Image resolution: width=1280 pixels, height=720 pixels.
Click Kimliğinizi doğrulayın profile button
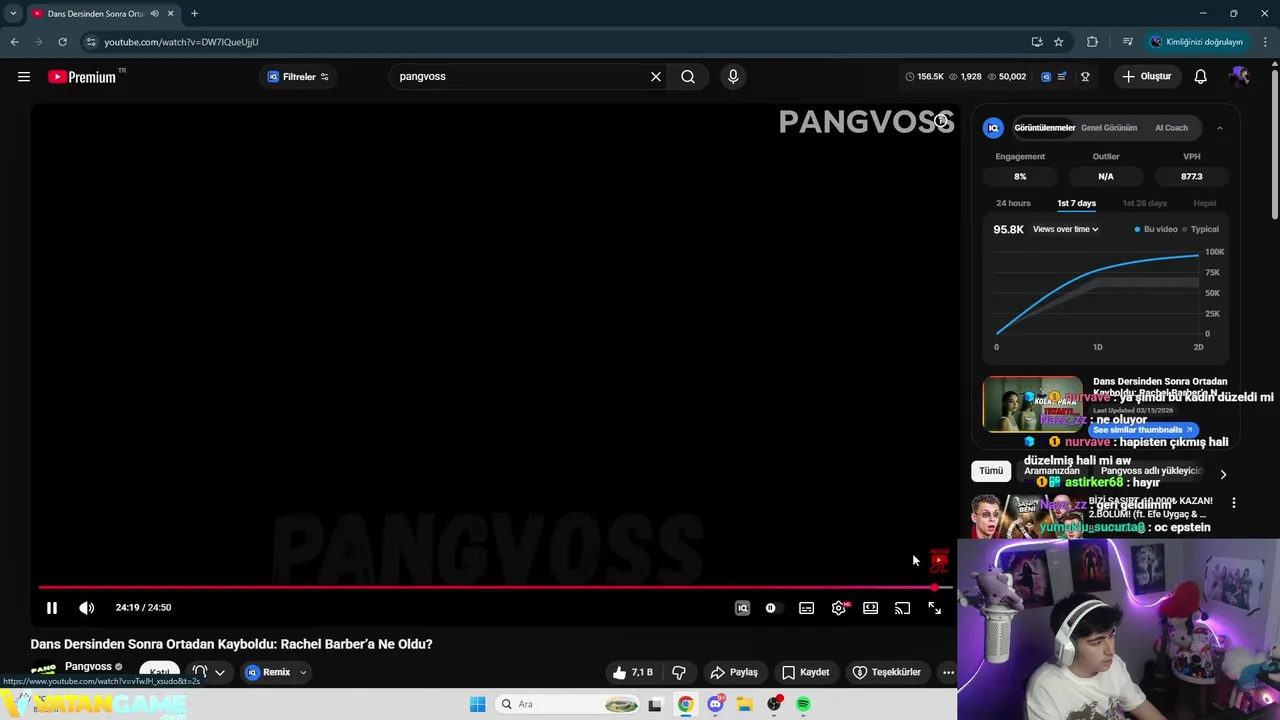tap(1197, 42)
